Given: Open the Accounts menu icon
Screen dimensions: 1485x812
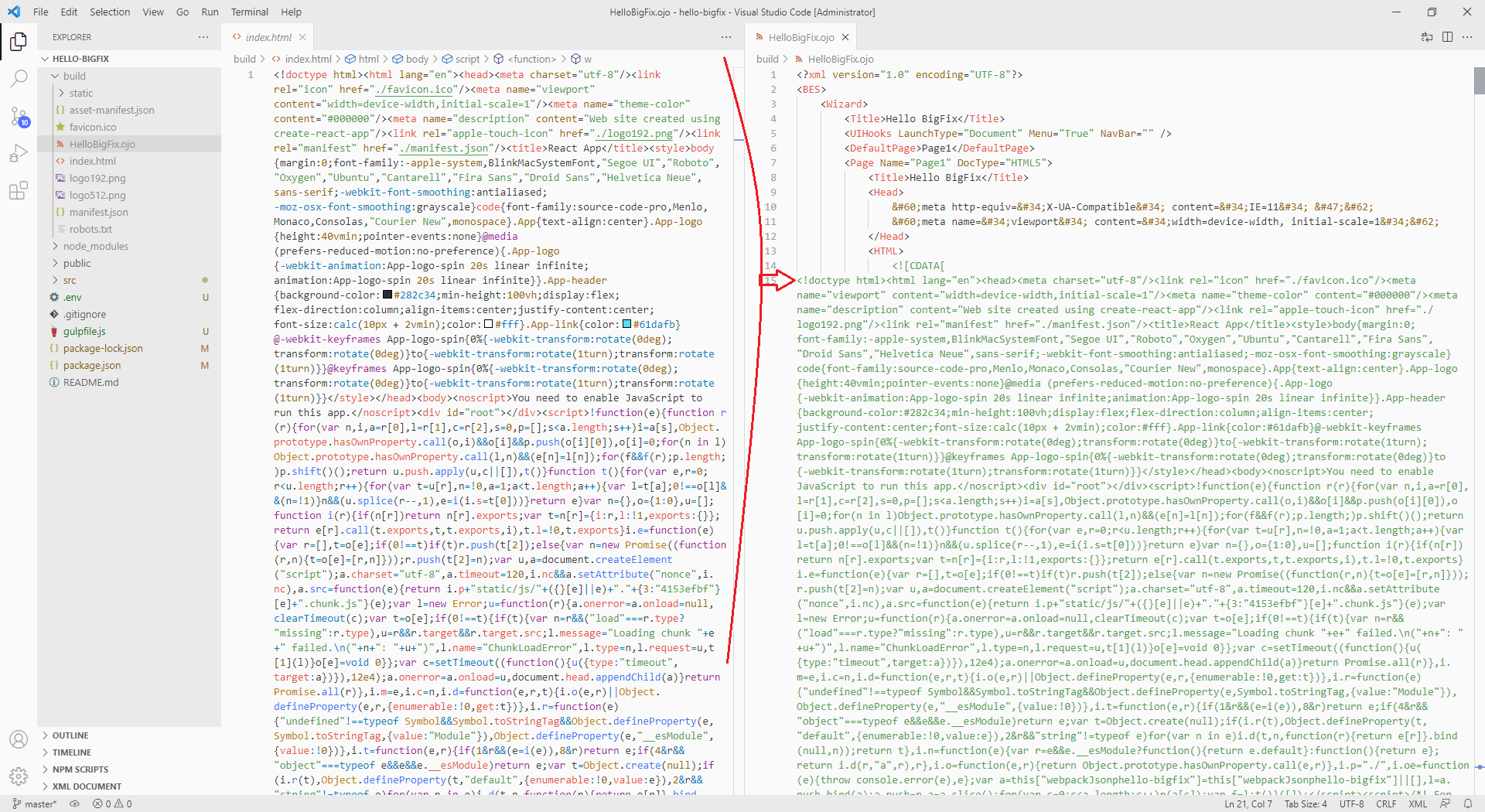Looking at the screenshot, I should 19,739.
